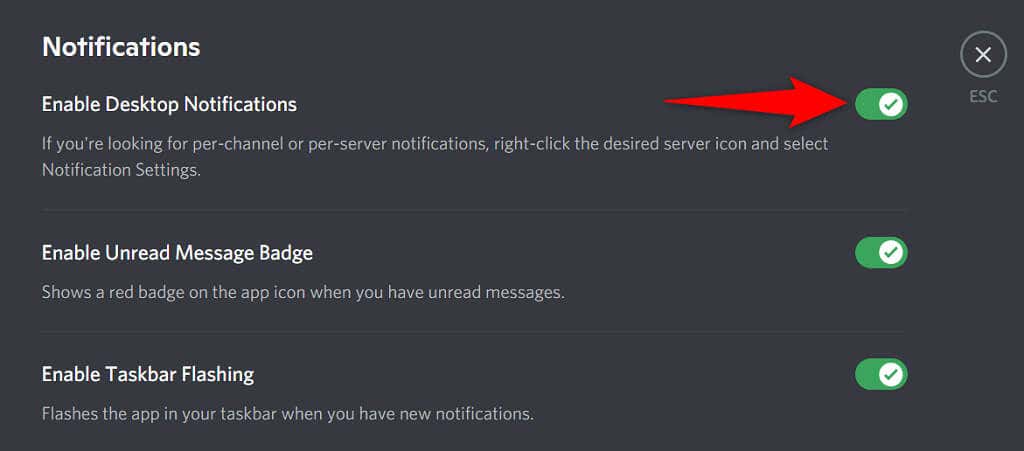Close settings with the X icon
This screenshot has height=451, width=1024.
[983, 55]
